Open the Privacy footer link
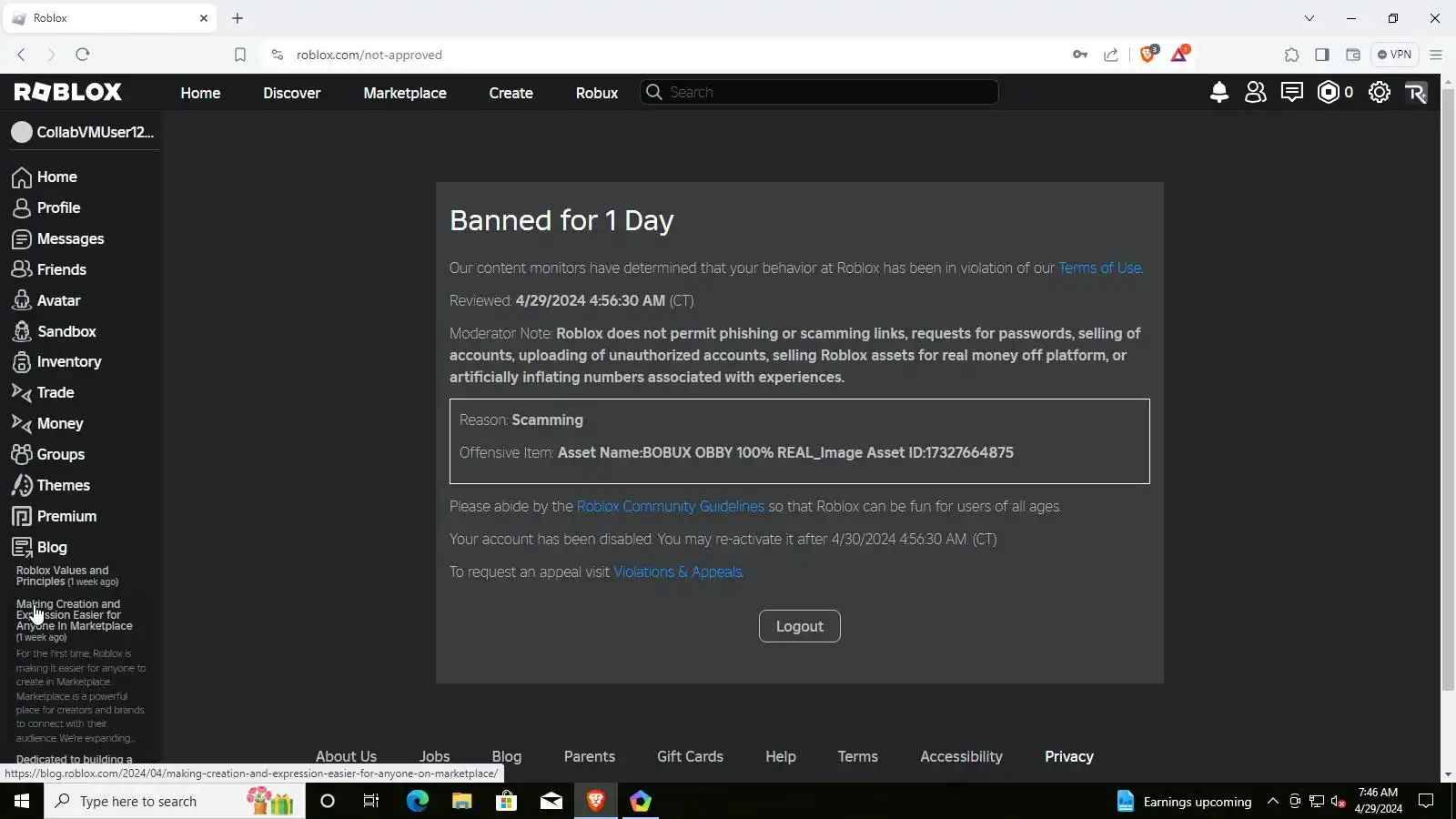The width and height of the screenshot is (1456, 819). tap(1069, 756)
